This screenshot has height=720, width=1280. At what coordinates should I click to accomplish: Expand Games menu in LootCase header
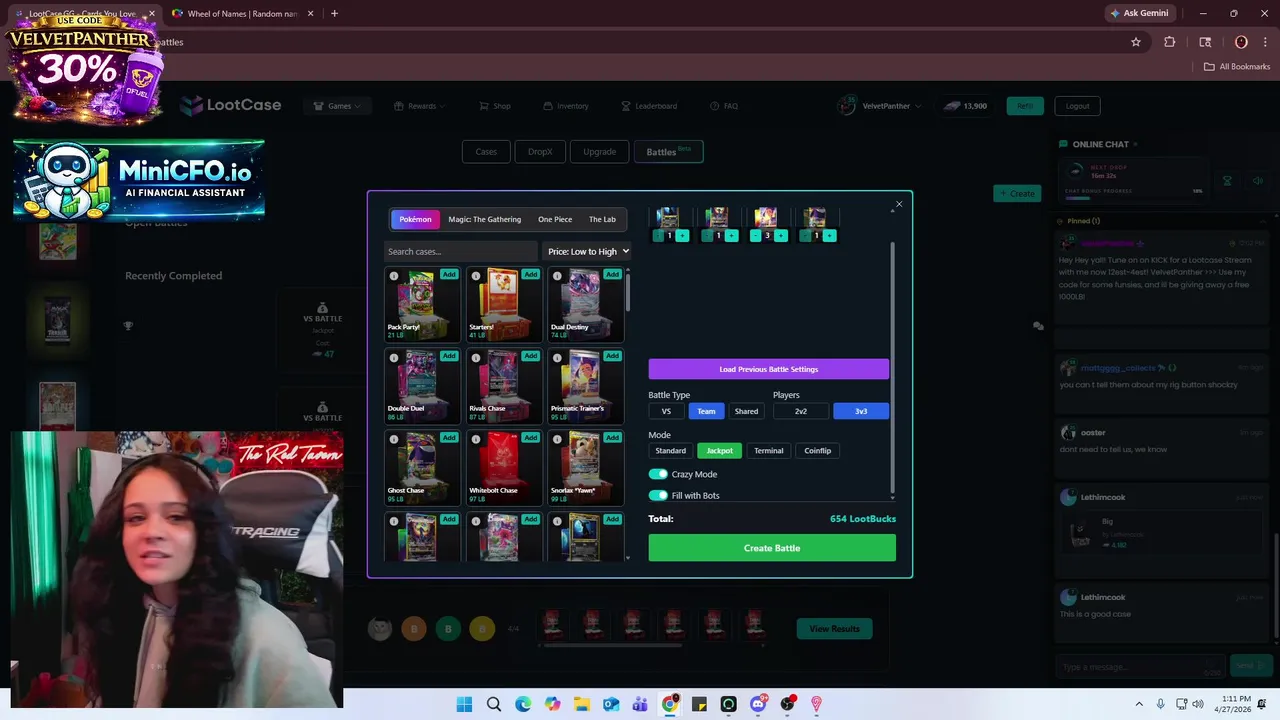[337, 106]
